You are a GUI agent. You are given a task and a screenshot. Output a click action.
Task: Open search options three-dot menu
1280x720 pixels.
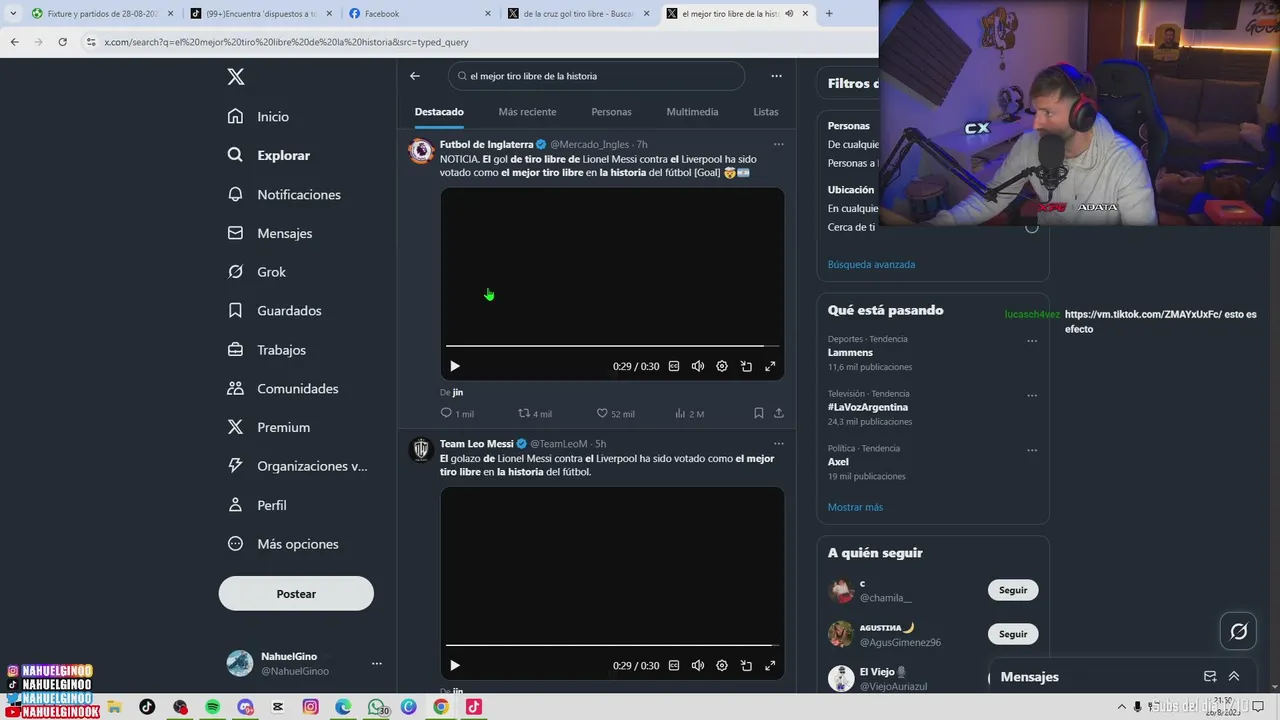click(x=776, y=76)
